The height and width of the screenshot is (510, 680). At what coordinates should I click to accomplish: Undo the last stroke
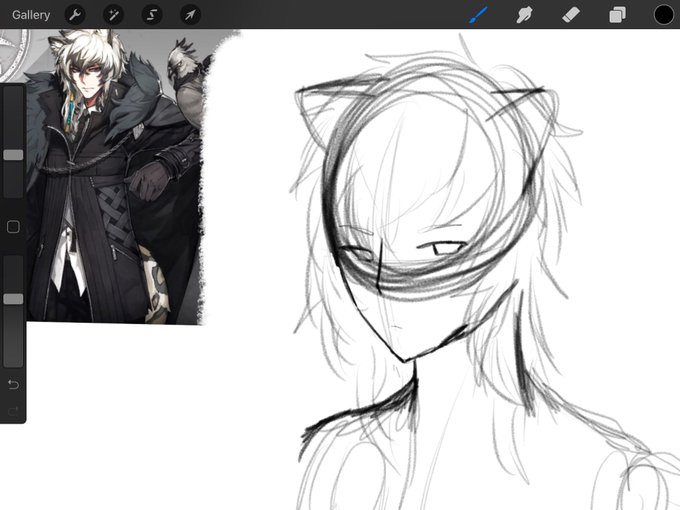click(13, 385)
